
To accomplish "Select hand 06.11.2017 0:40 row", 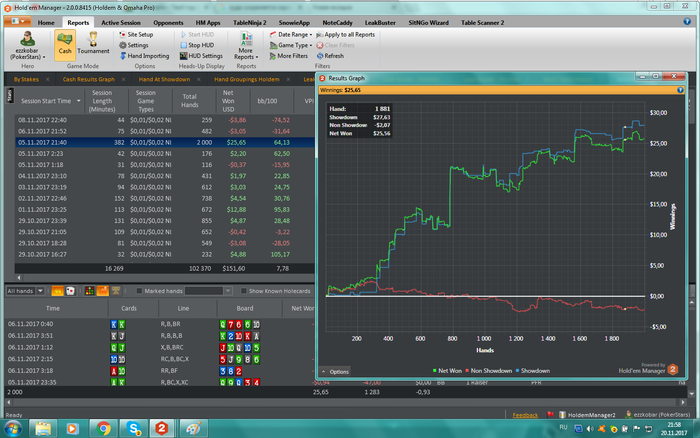I will 160,324.
